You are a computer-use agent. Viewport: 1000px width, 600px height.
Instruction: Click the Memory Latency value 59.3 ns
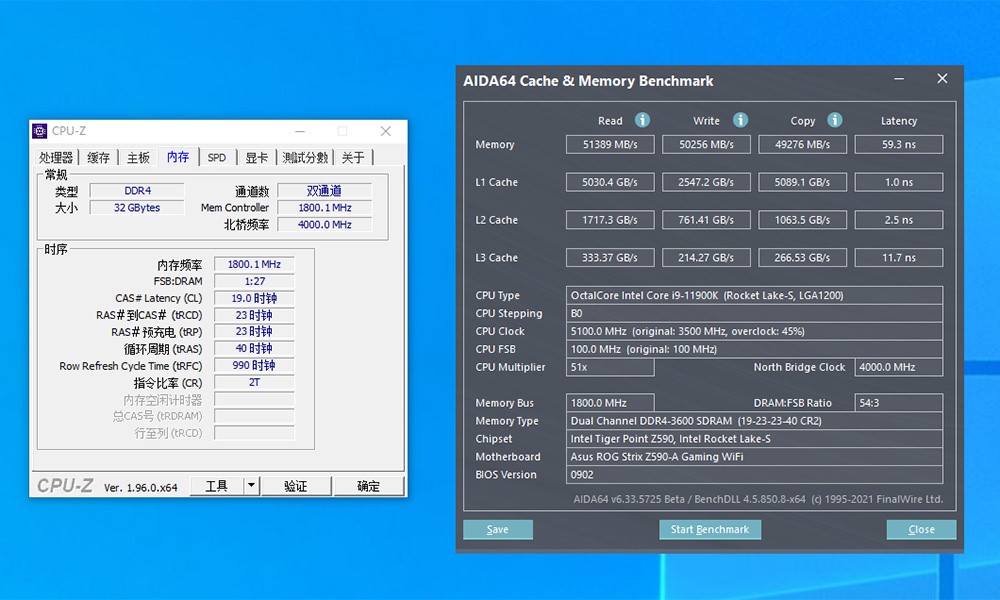tap(899, 145)
